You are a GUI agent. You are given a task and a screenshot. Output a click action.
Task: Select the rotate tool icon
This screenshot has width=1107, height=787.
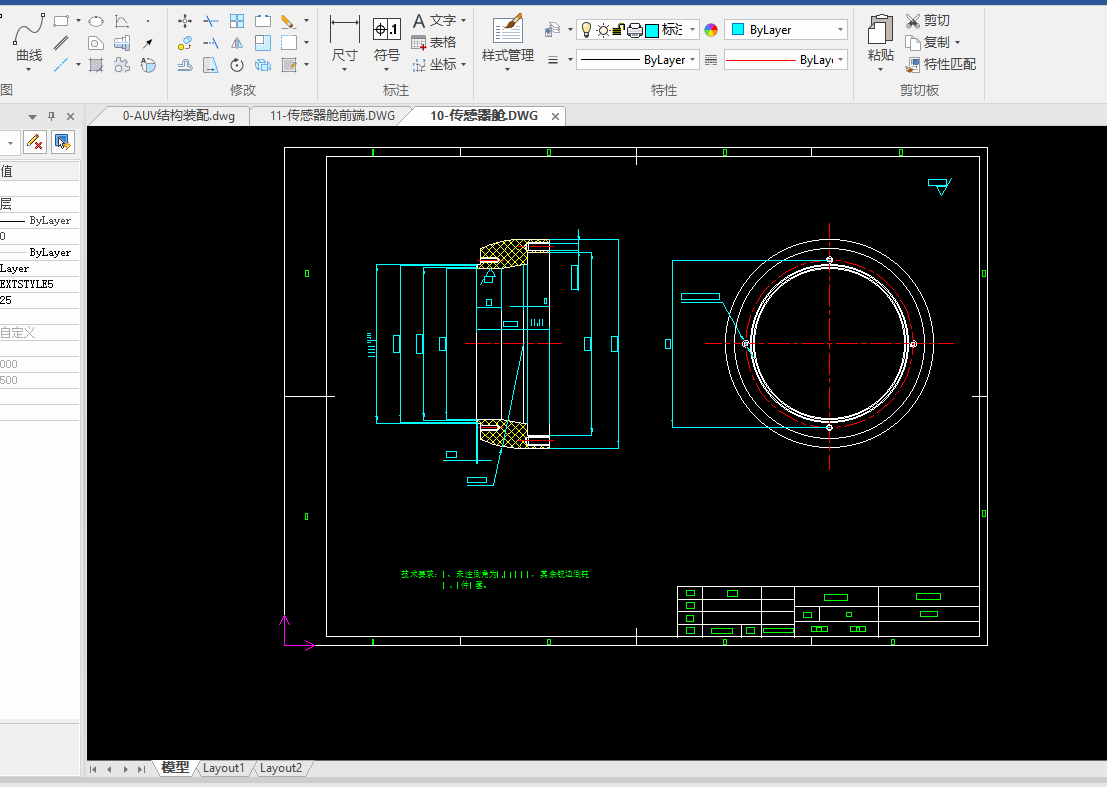click(237, 65)
